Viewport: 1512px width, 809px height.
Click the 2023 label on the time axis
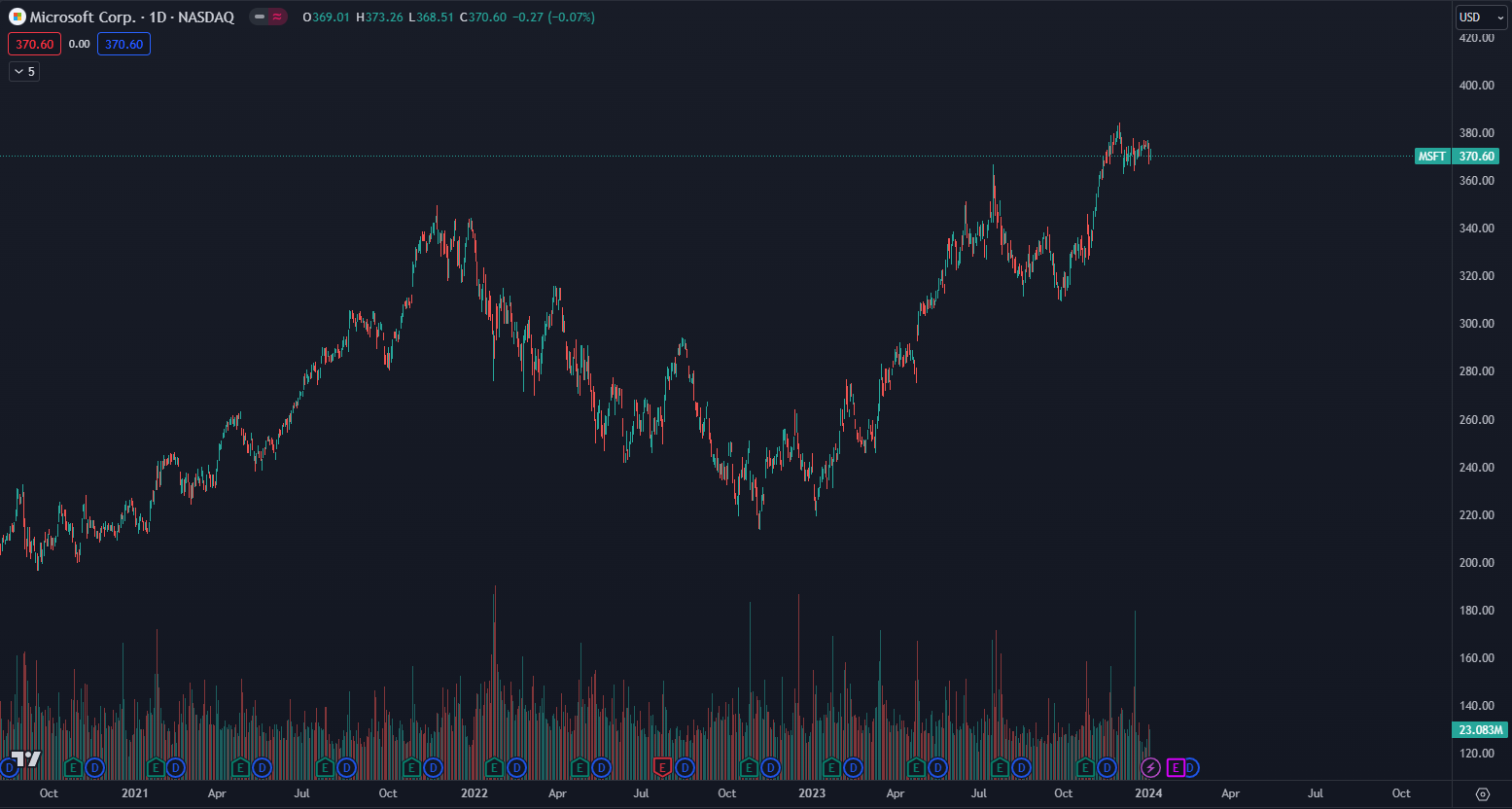coord(812,793)
